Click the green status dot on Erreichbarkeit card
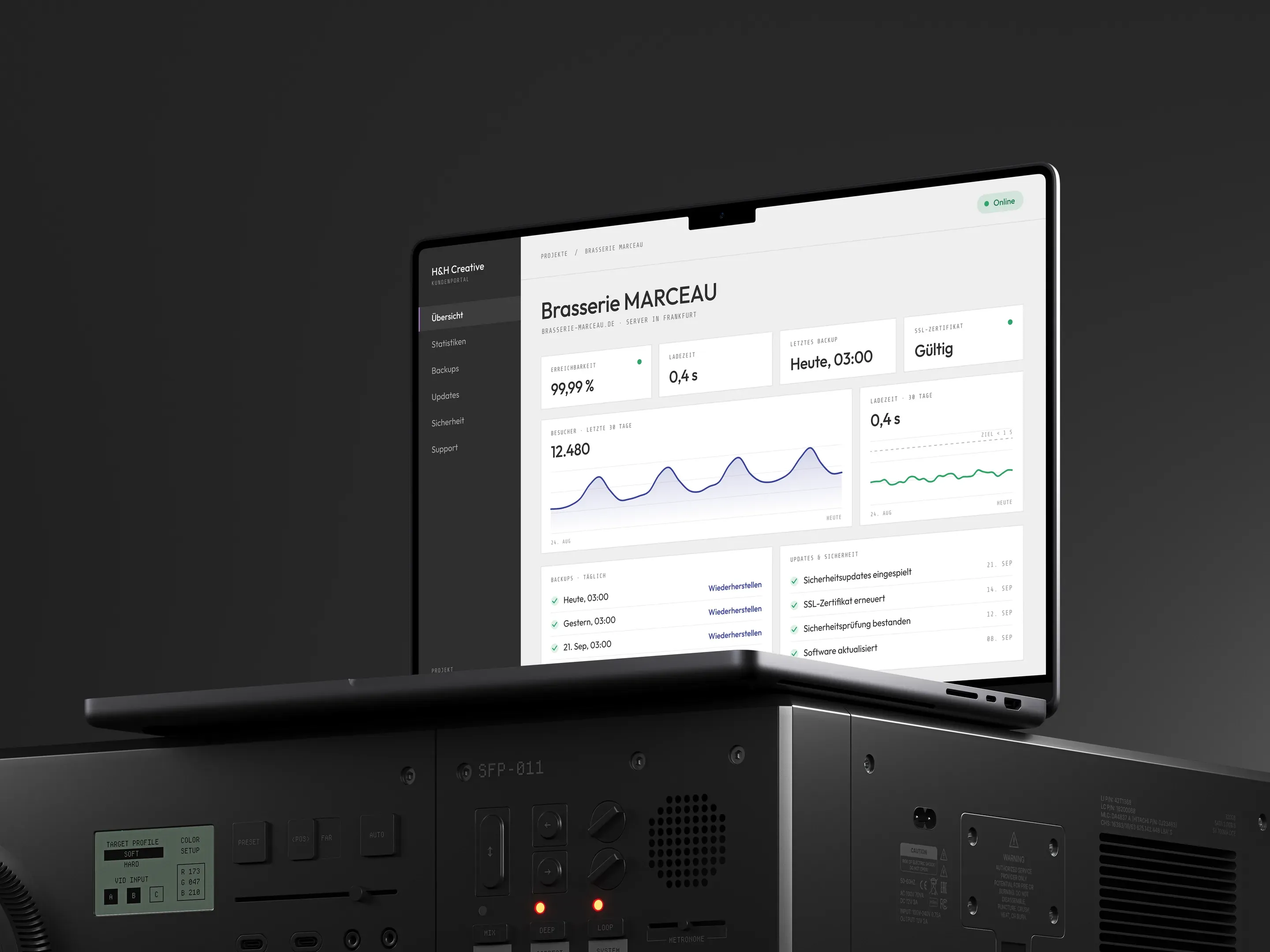The image size is (1270, 952). pyautogui.click(x=639, y=361)
